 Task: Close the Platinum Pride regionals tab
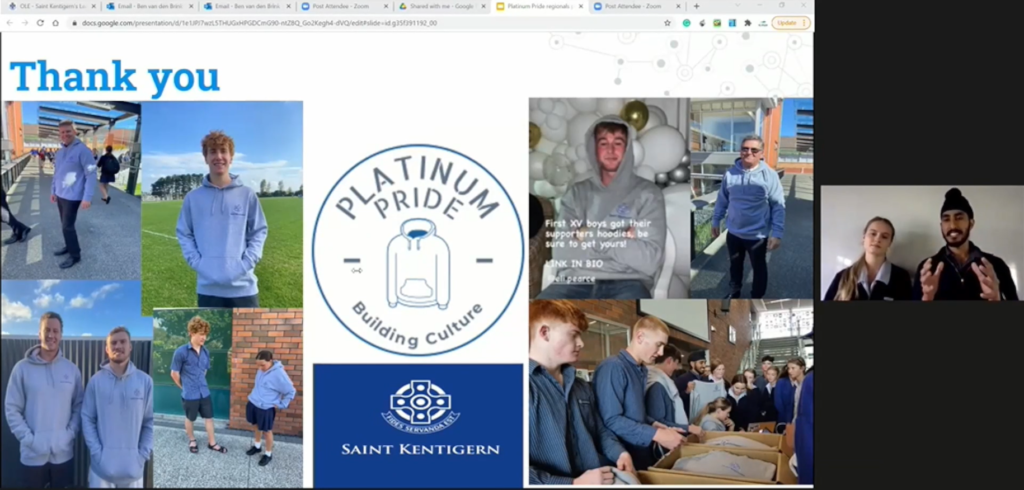coord(583,6)
